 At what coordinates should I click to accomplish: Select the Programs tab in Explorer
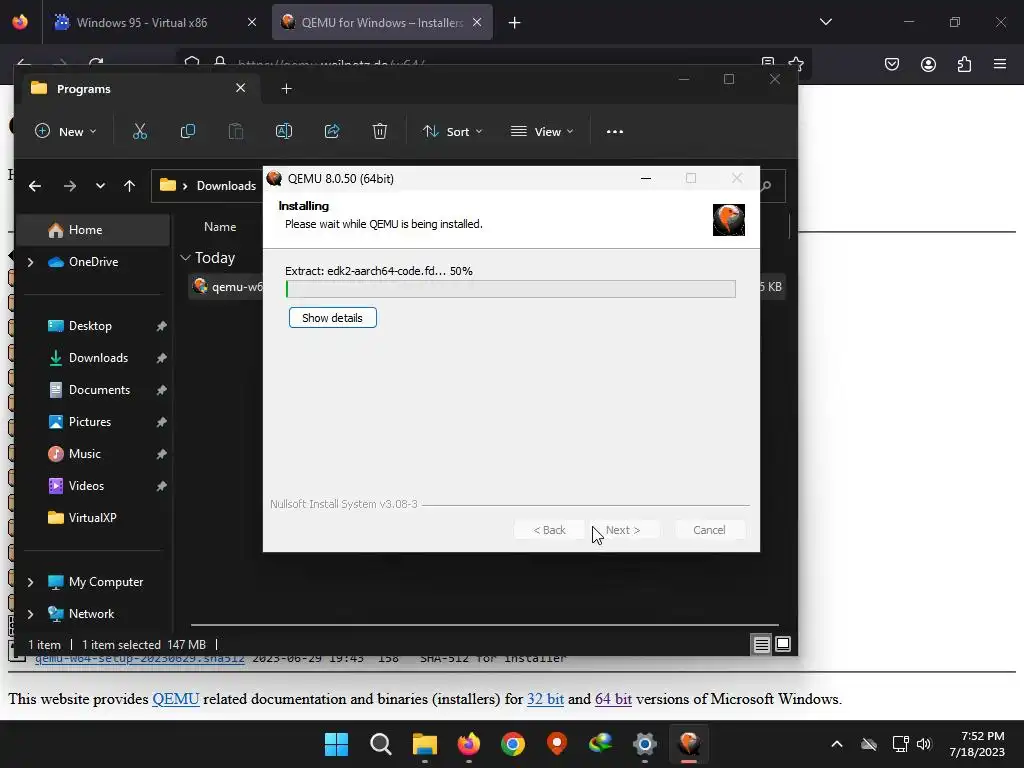pyautogui.click(x=140, y=88)
